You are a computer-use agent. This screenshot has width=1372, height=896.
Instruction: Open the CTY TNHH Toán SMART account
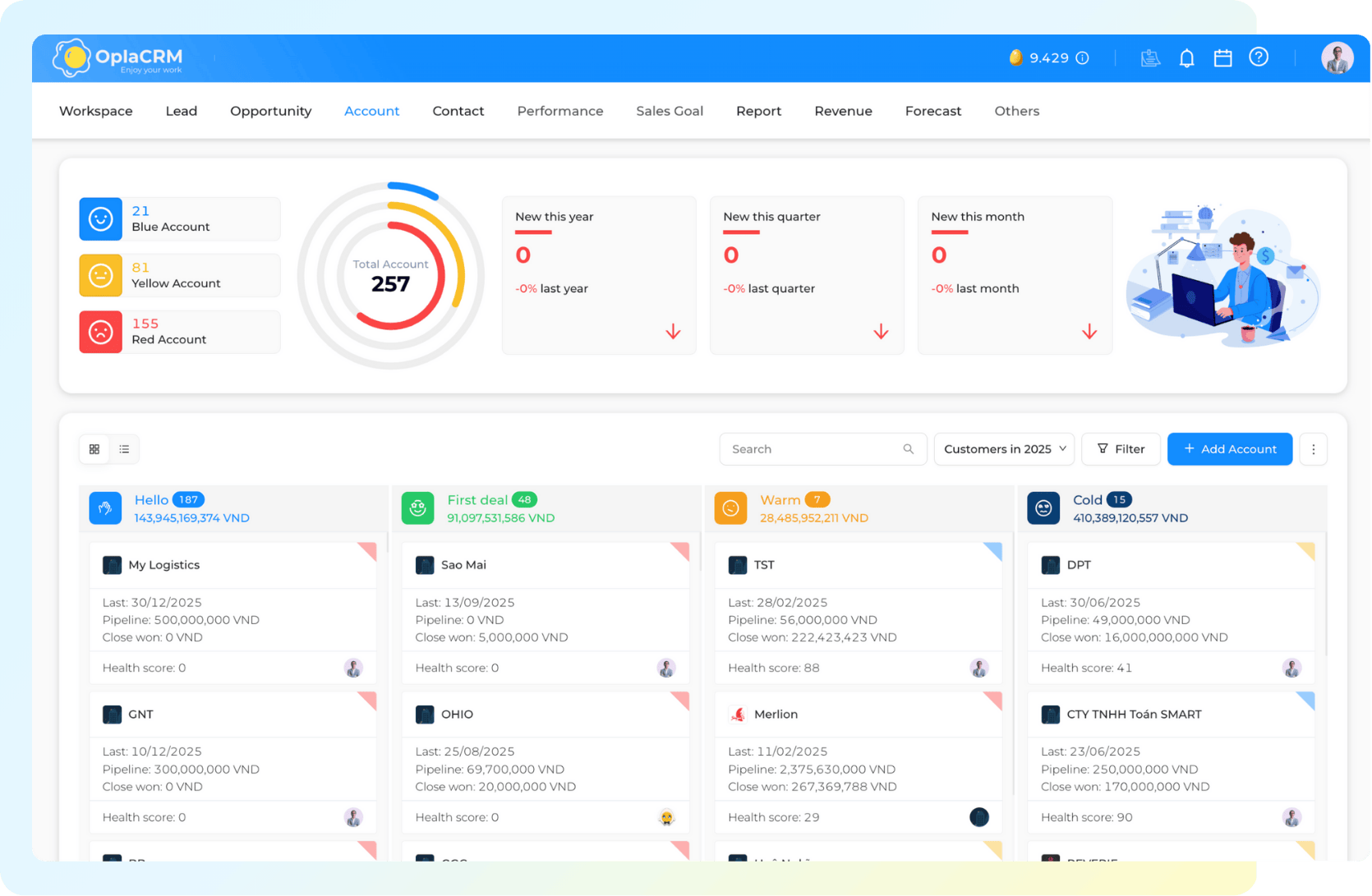1134,715
